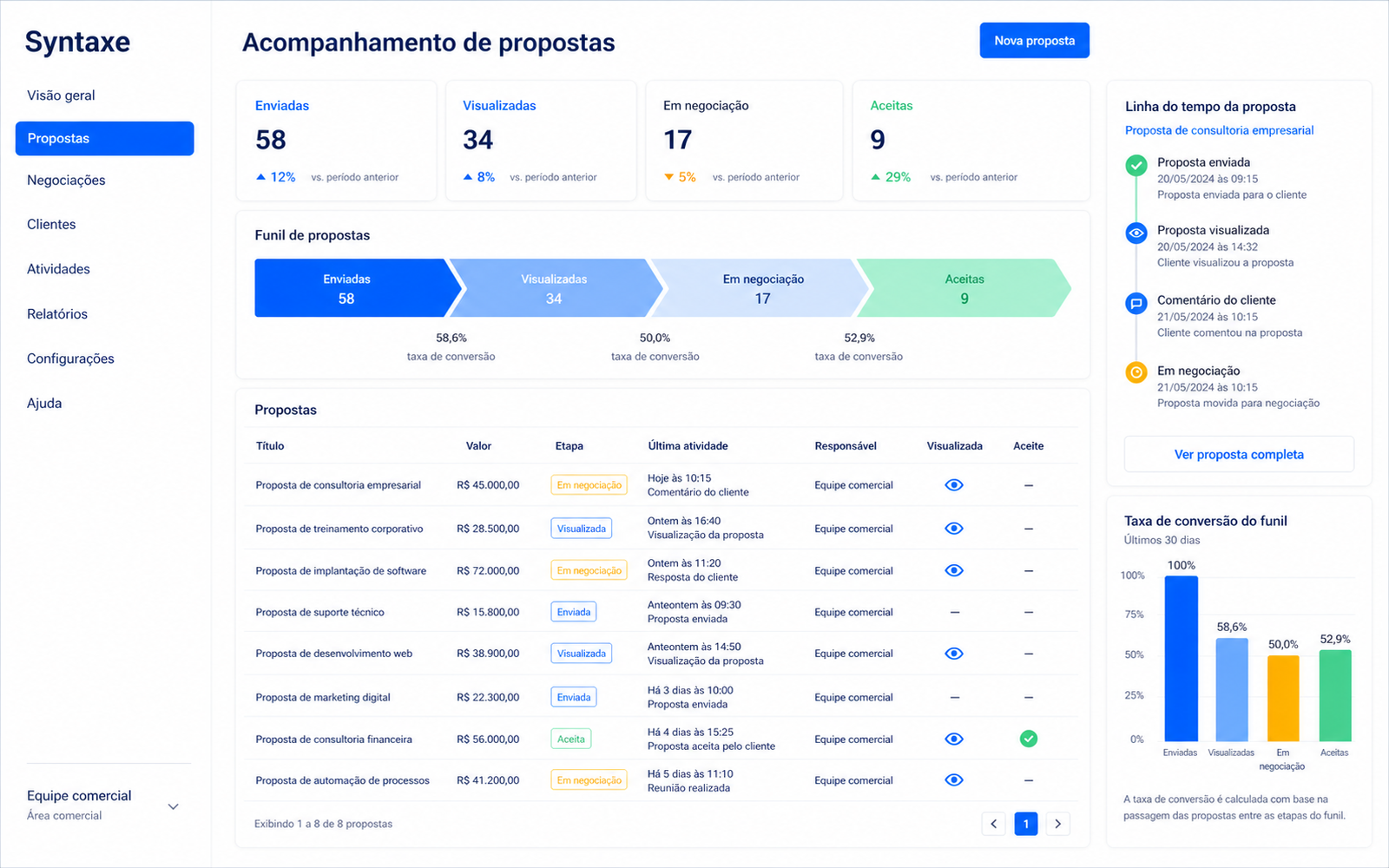Open Clientes in sidebar
Screen dimensions: 1389x868
(x=51, y=224)
